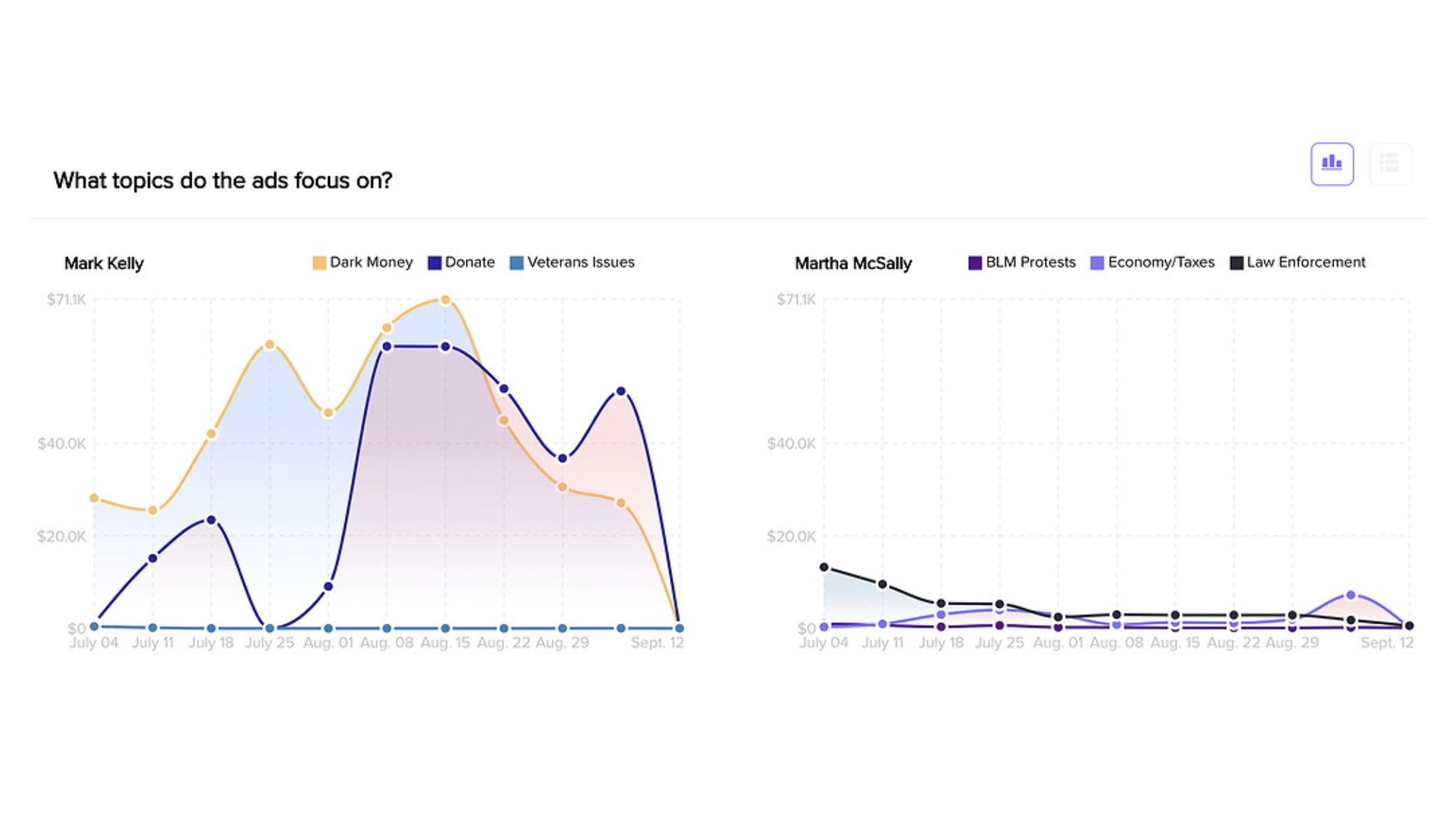Screen dimensions: 1456x839
Task: Click the Dark Money legend swatch
Action: (x=319, y=263)
